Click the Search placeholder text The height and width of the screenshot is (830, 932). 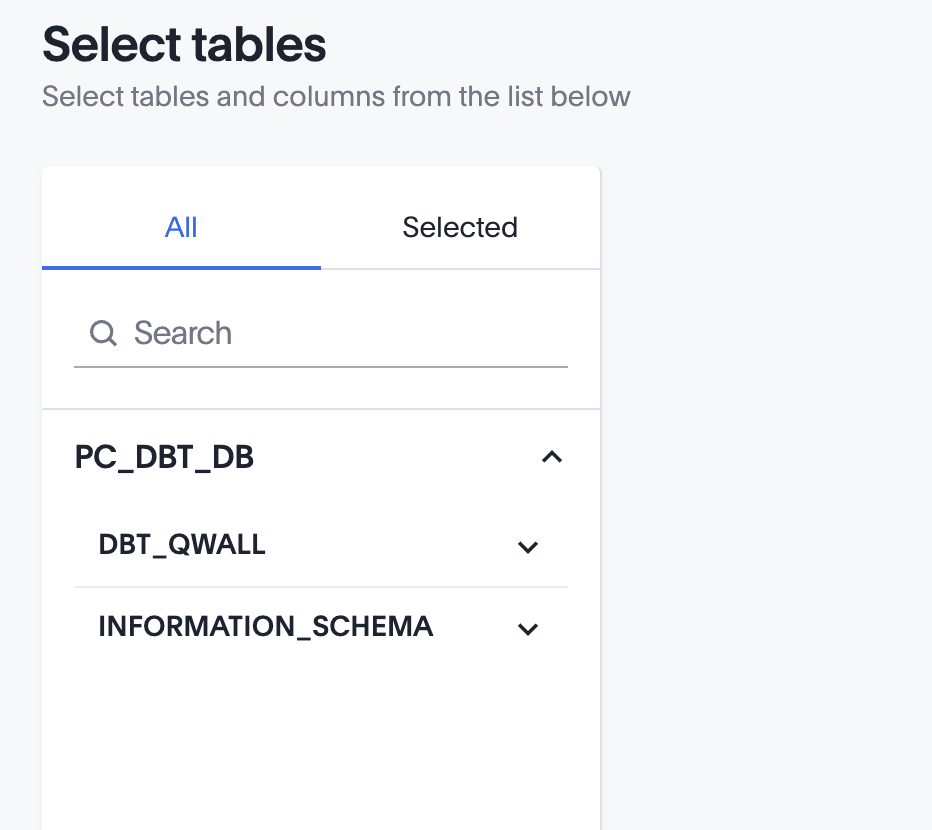[183, 333]
